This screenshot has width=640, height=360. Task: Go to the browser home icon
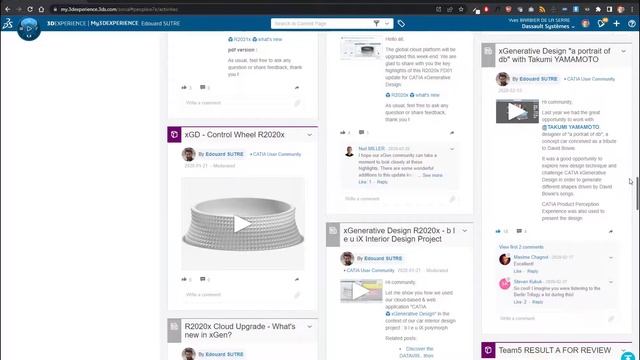tap(41, 9)
